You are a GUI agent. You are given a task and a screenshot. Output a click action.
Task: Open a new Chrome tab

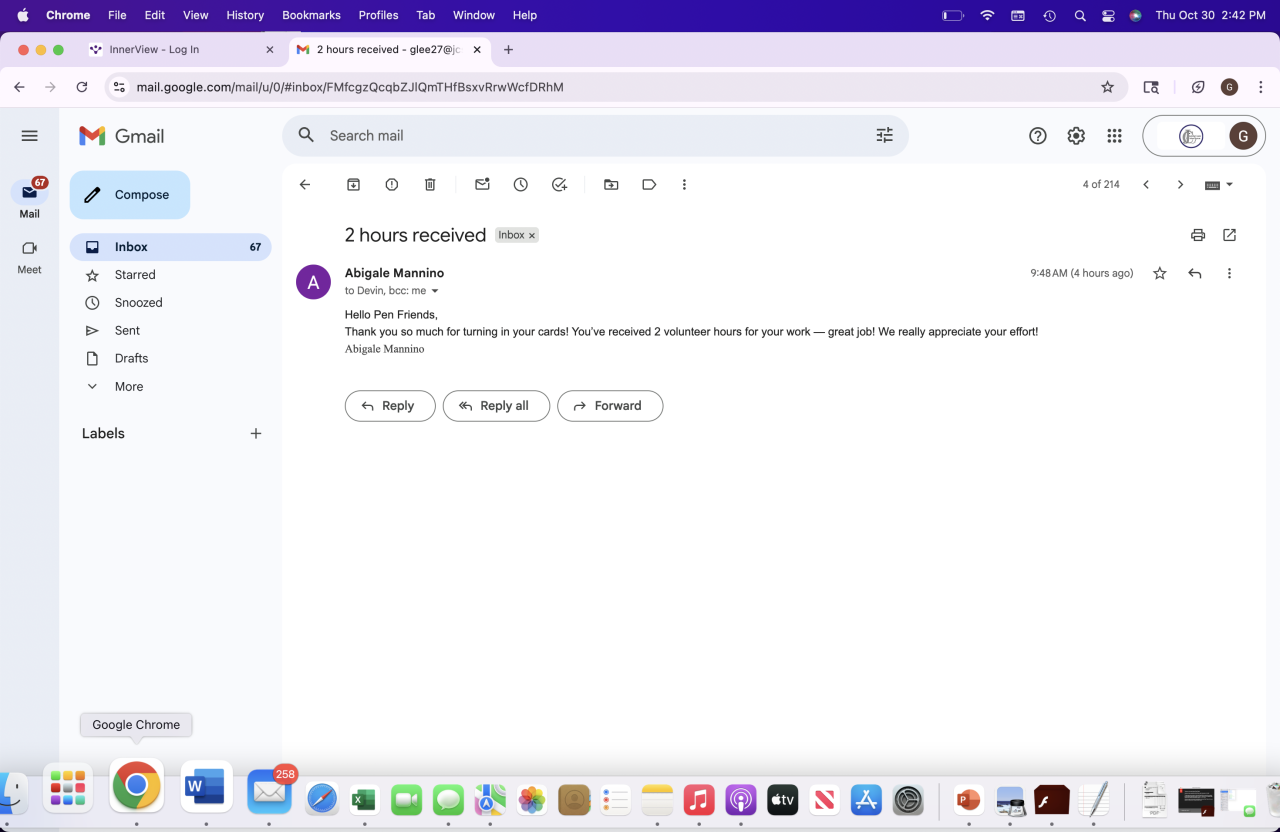click(508, 49)
